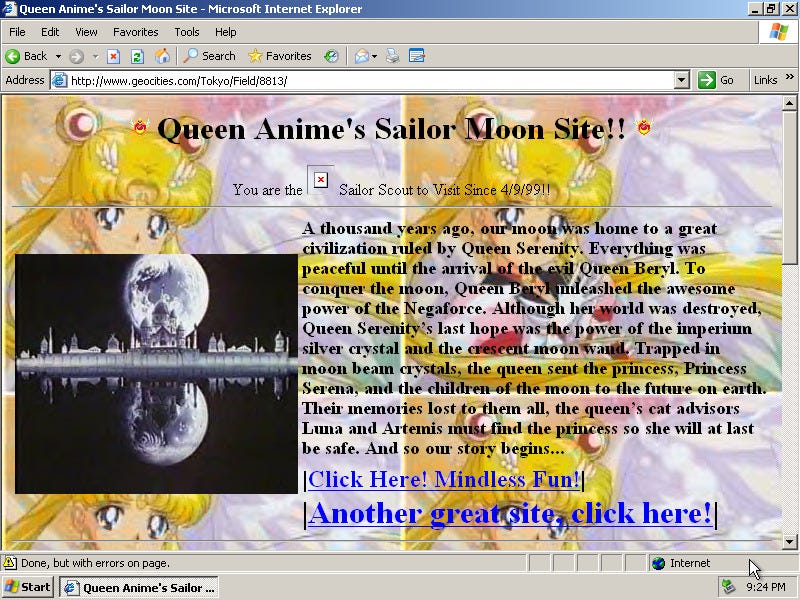Viewport: 800px width, 600px height.
Task: Refresh the page with the Refresh icon
Action: coord(137,56)
